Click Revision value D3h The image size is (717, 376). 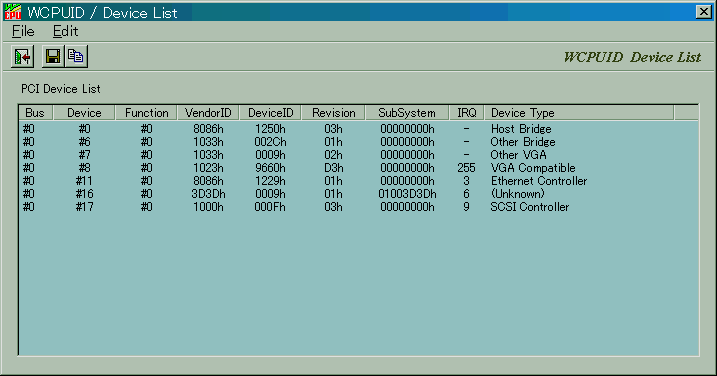333,168
